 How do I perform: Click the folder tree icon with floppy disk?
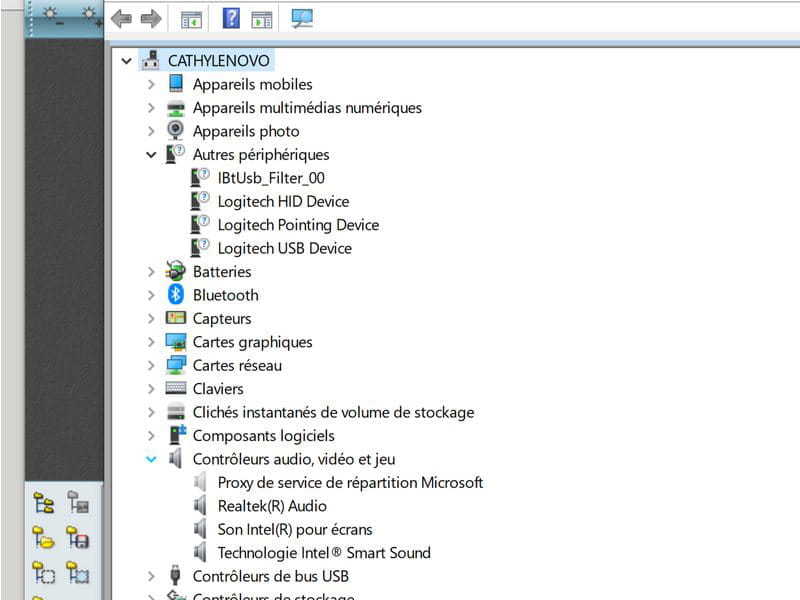(78, 538)
